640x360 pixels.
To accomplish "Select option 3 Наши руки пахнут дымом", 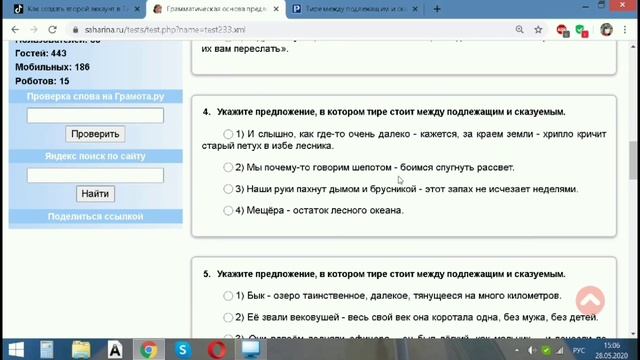I will click(x=228, y=189).
